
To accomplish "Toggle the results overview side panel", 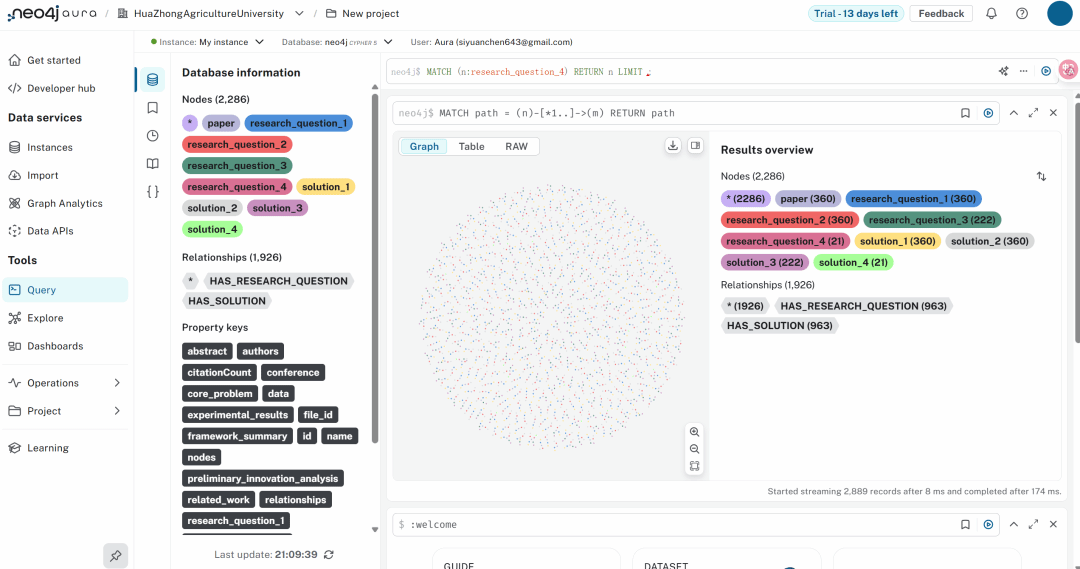I will point(695,146).
